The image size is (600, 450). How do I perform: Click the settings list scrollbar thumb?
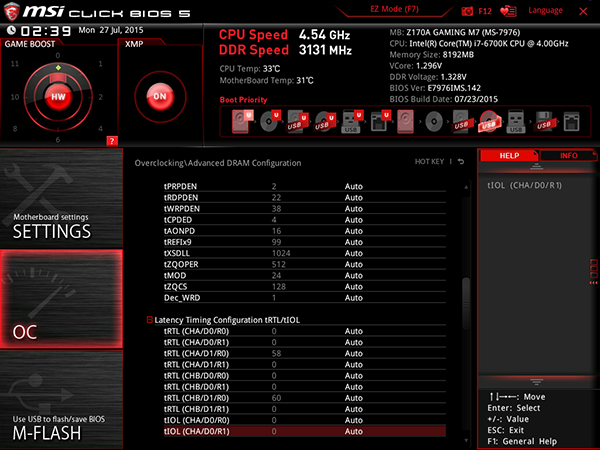466,303
